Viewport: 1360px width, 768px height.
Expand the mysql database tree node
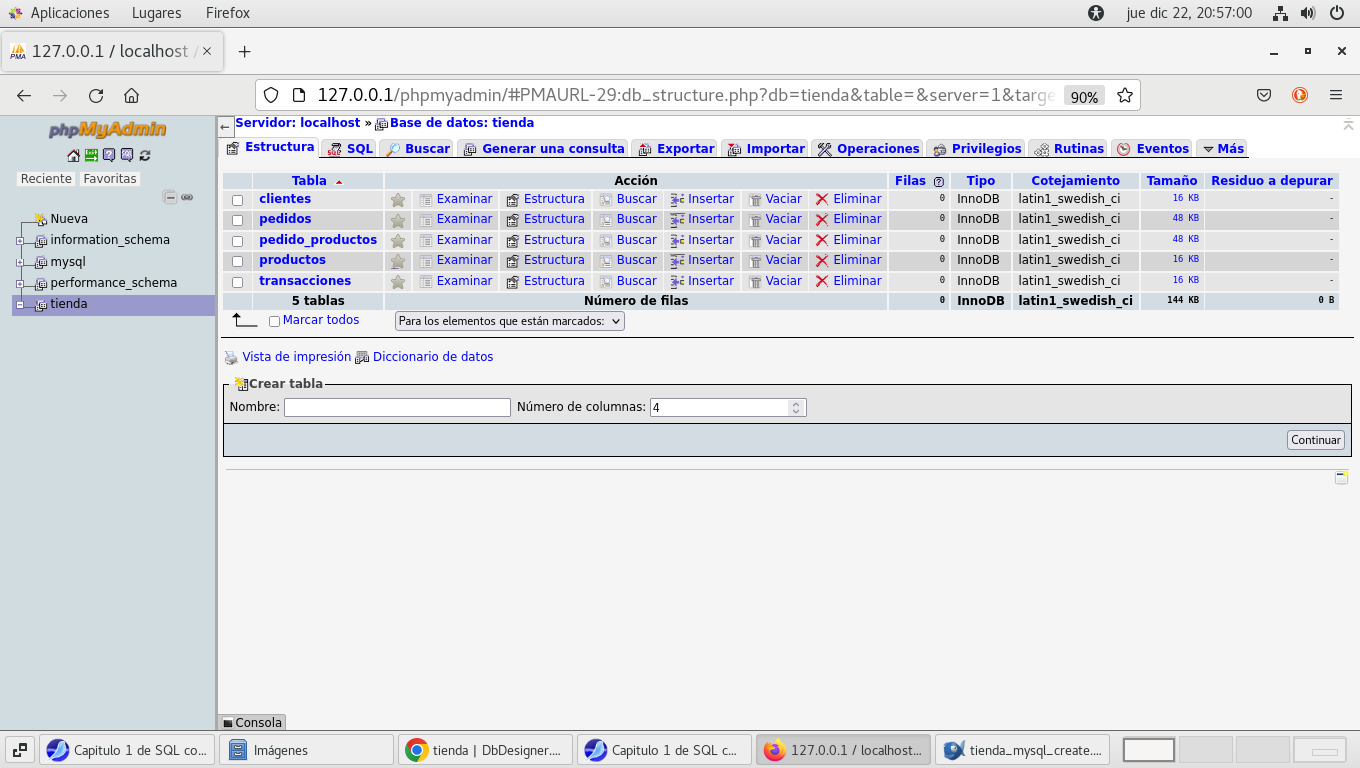pos(20,262)
